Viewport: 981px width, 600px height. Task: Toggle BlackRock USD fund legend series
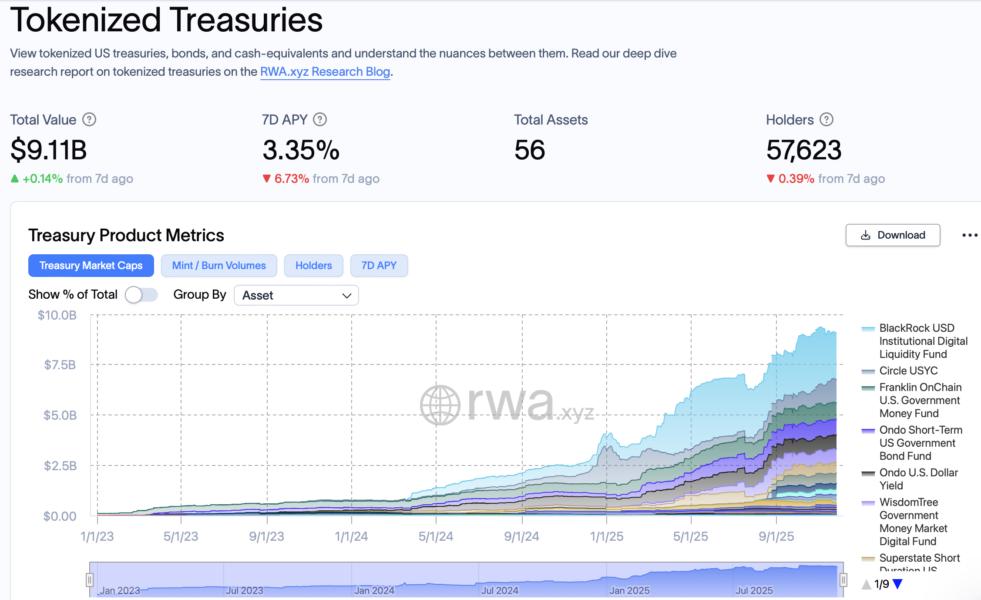coord(917,341)
